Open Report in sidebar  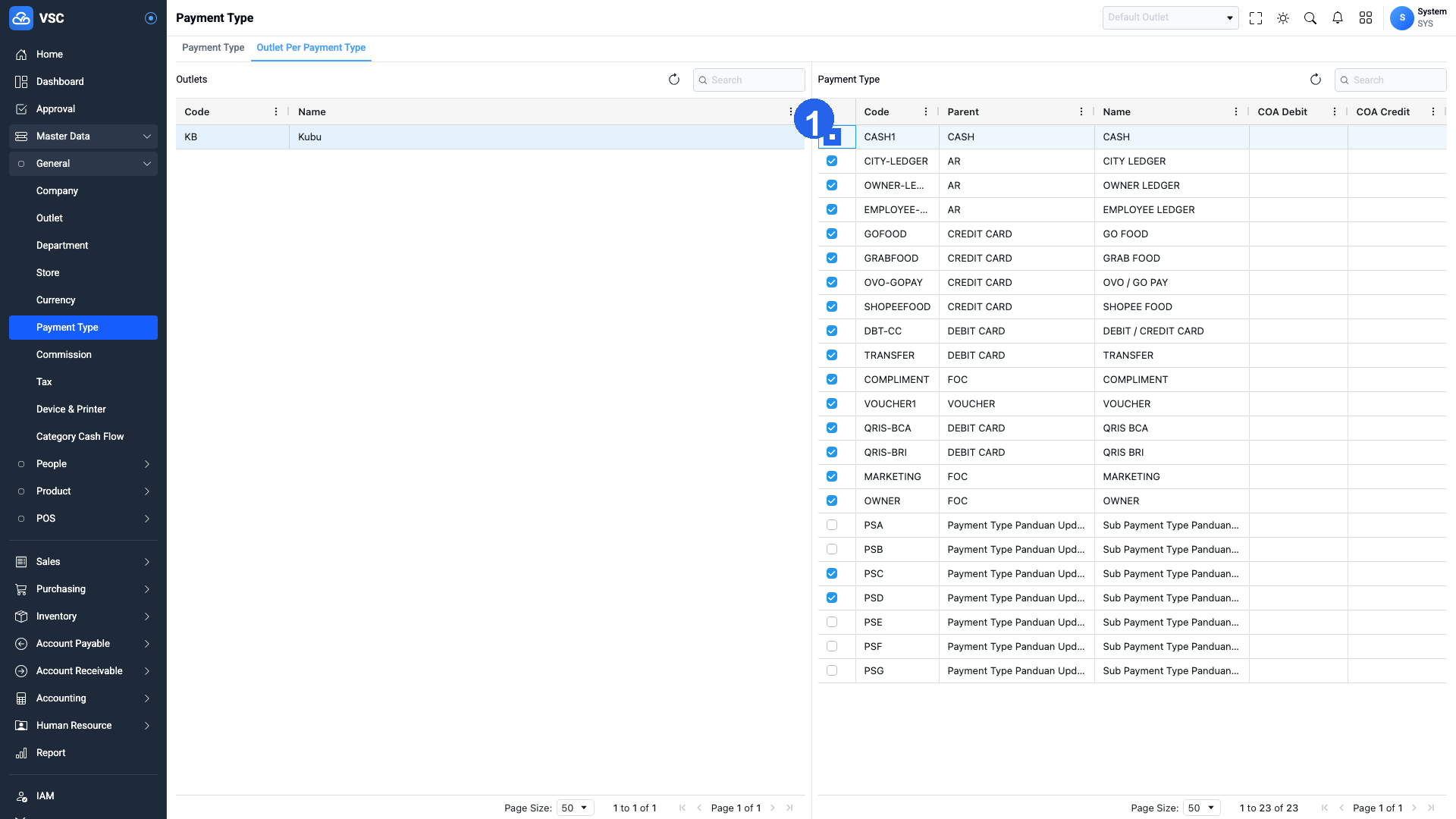tap(83, 753)
